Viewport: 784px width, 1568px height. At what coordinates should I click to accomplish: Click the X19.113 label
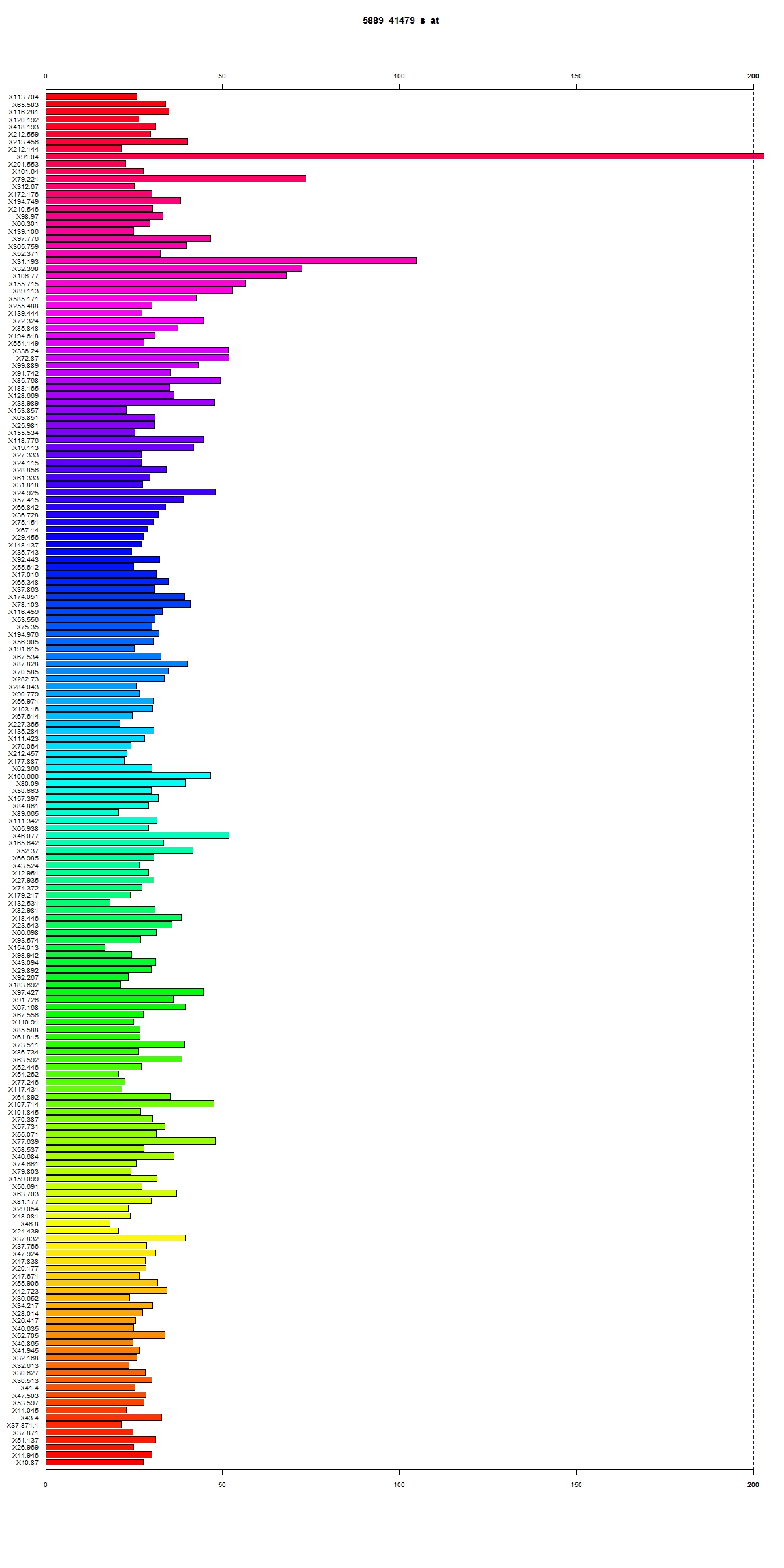coord(25,448)
